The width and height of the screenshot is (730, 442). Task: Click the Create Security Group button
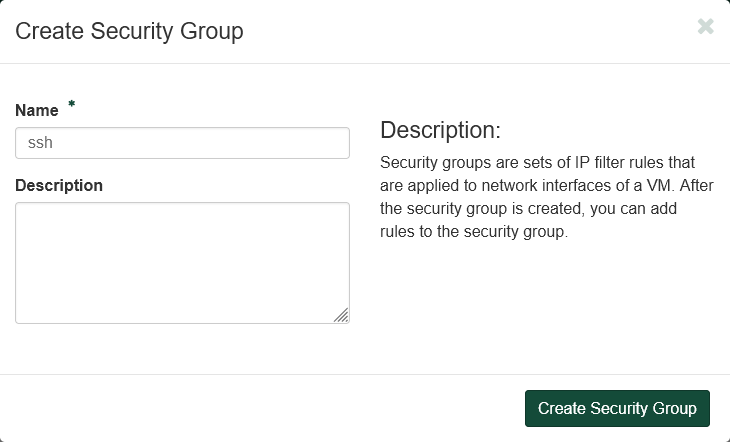(x=617, y=408)
